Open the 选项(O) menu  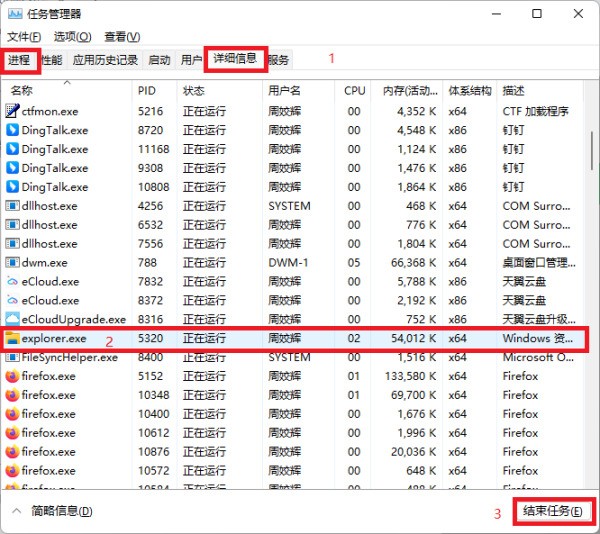(72, 36)
